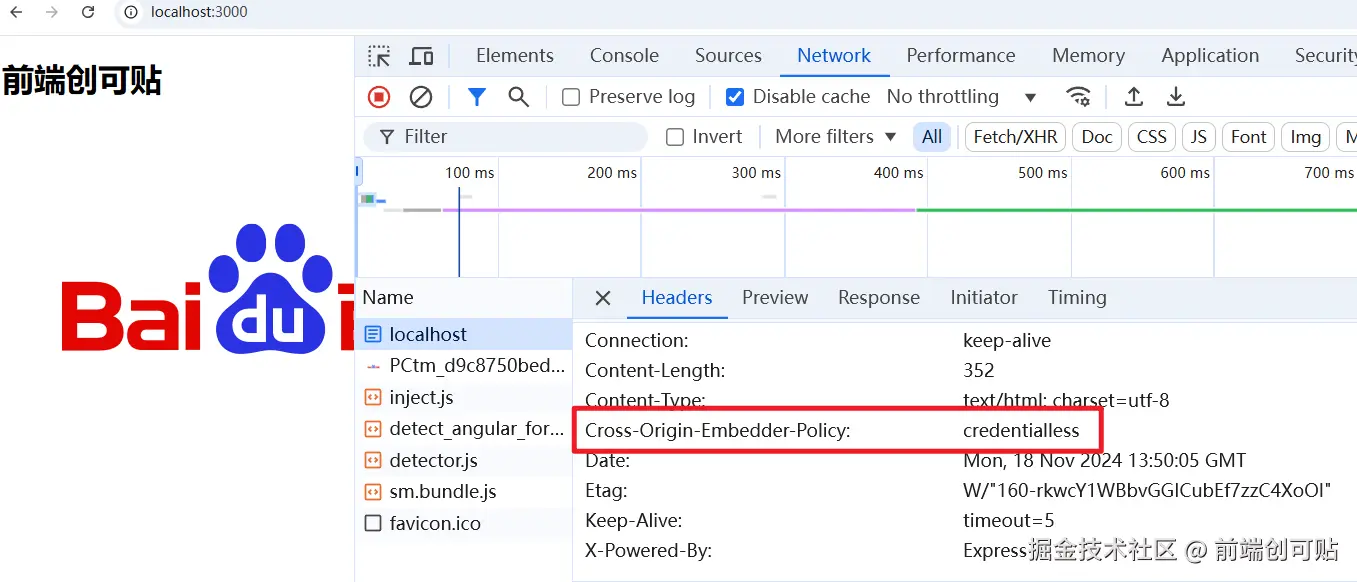Switch to the Console tab

624,56
